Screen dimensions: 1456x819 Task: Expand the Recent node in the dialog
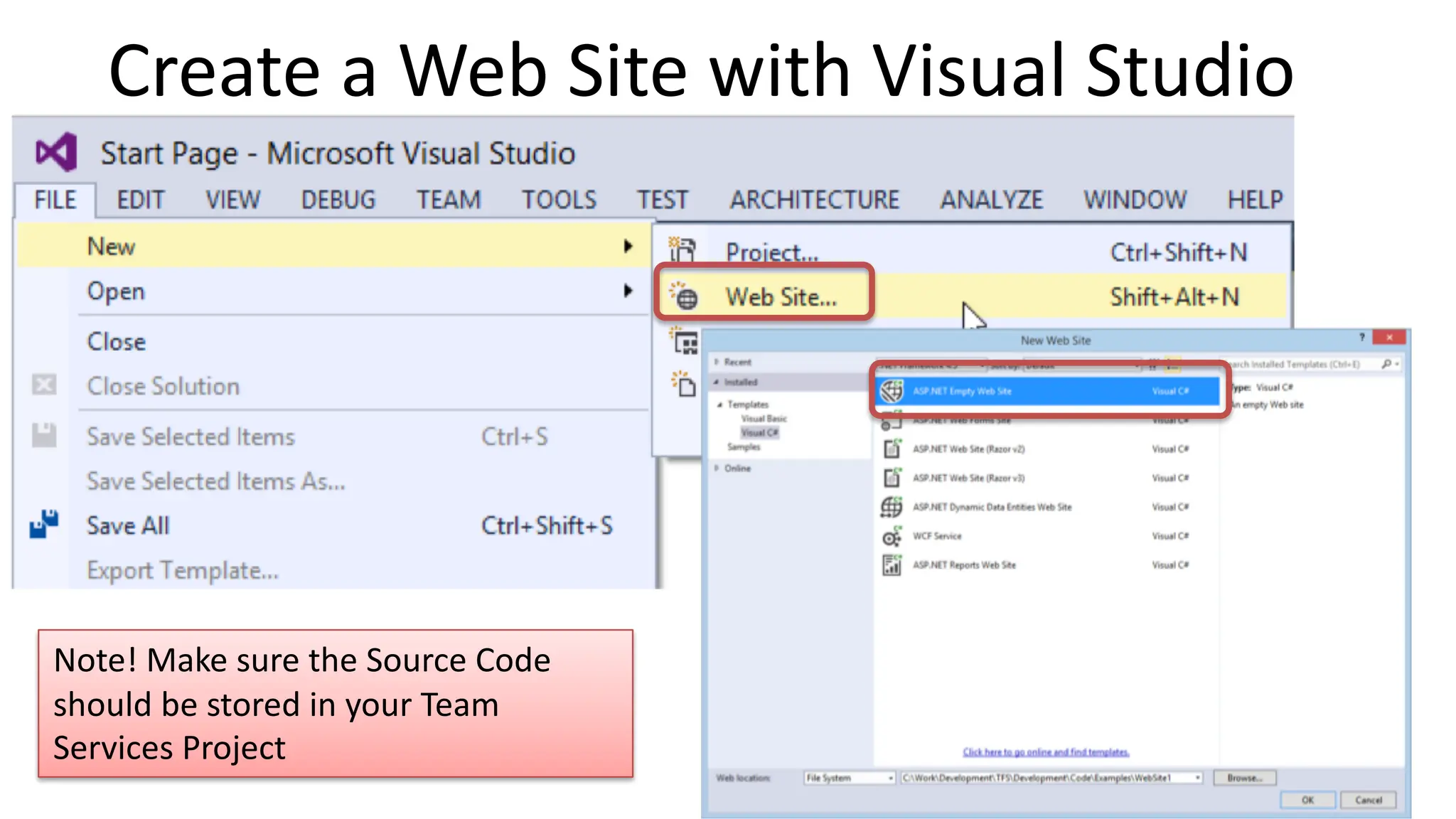[x=717, y=362]
